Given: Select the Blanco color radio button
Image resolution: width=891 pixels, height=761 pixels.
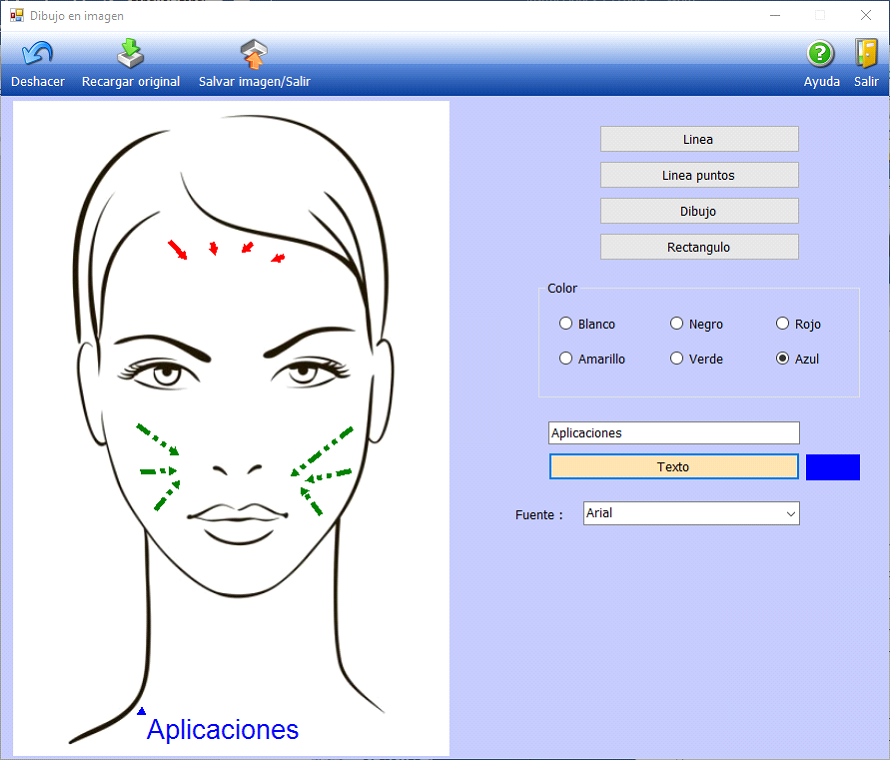Looking at the screenshot, I should [566, 324].
